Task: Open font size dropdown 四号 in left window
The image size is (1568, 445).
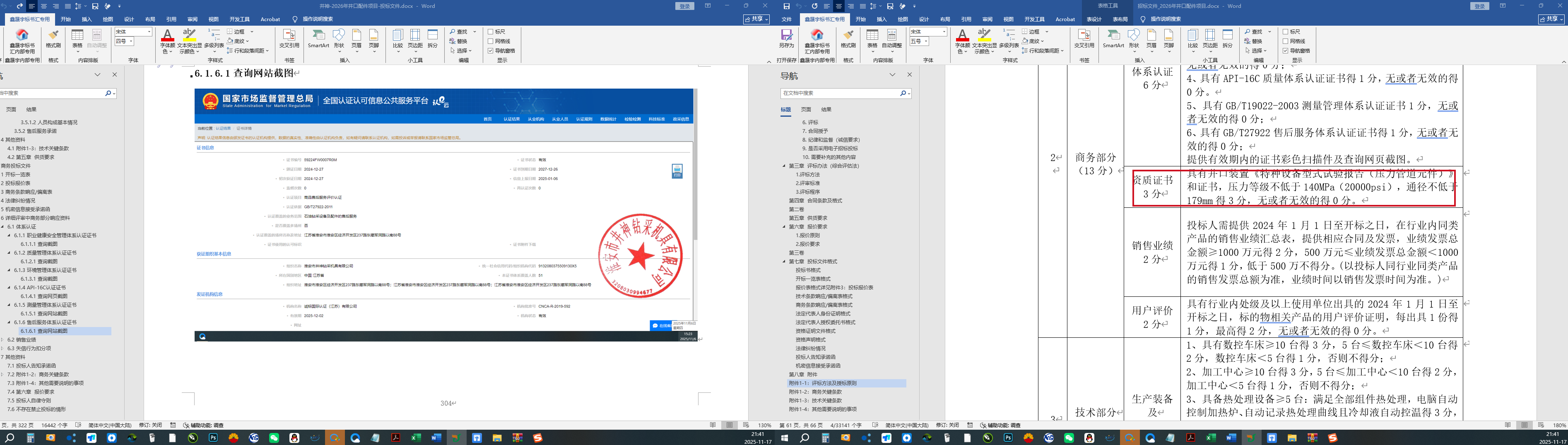Action: (x=132, y=41)
